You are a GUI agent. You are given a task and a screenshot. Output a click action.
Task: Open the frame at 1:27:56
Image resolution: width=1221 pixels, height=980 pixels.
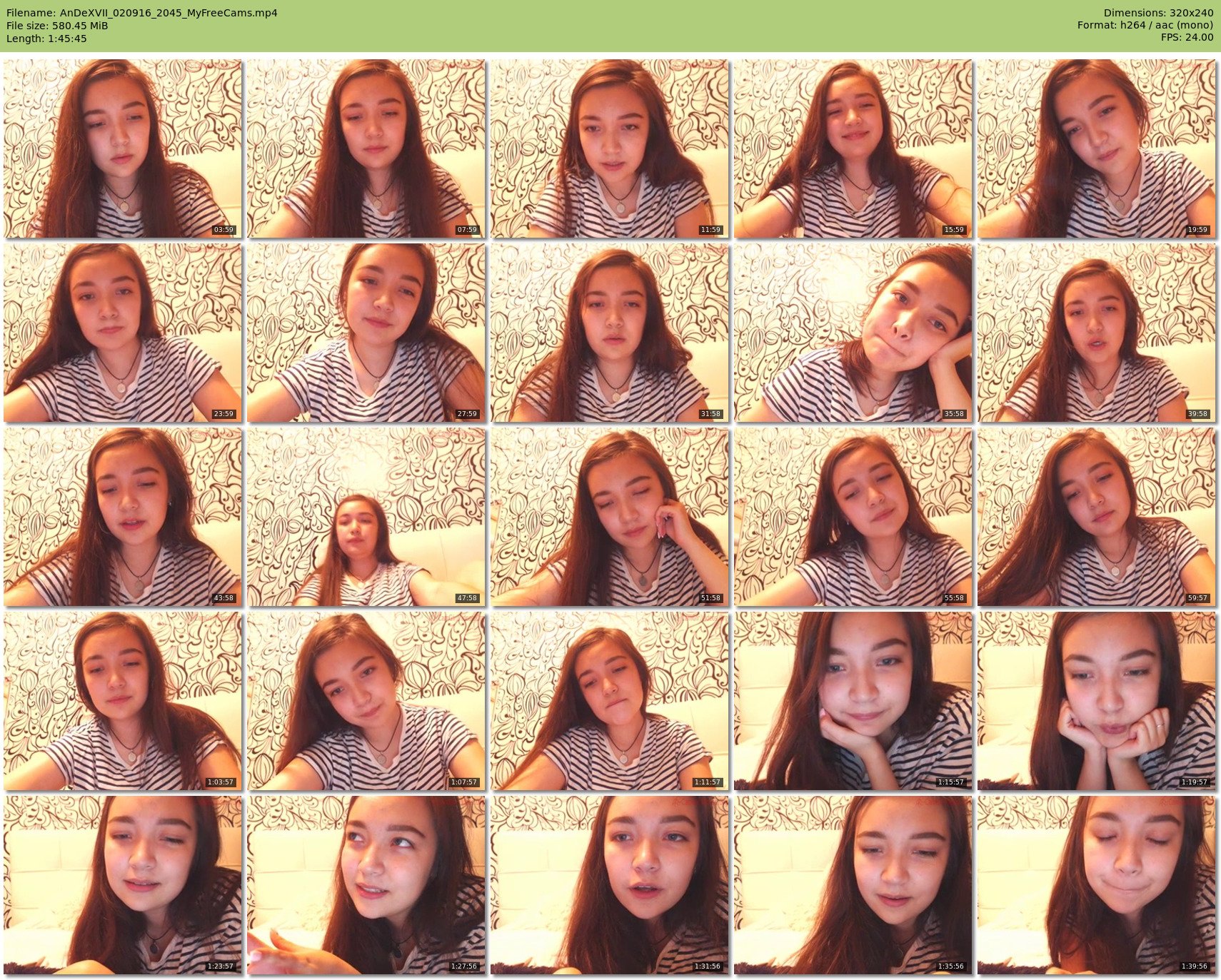click(x=366, y=885)
